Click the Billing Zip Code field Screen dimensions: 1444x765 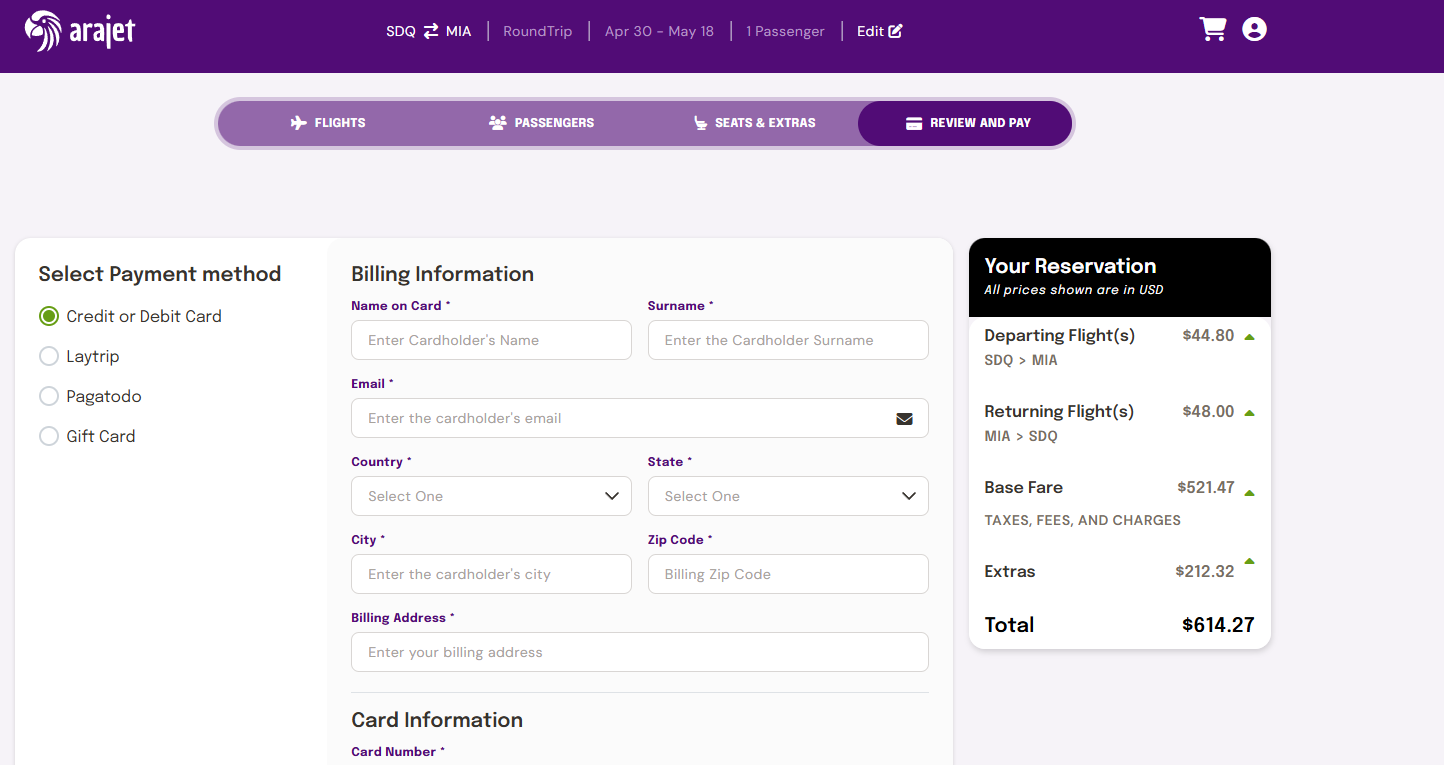tap(788, 574)
